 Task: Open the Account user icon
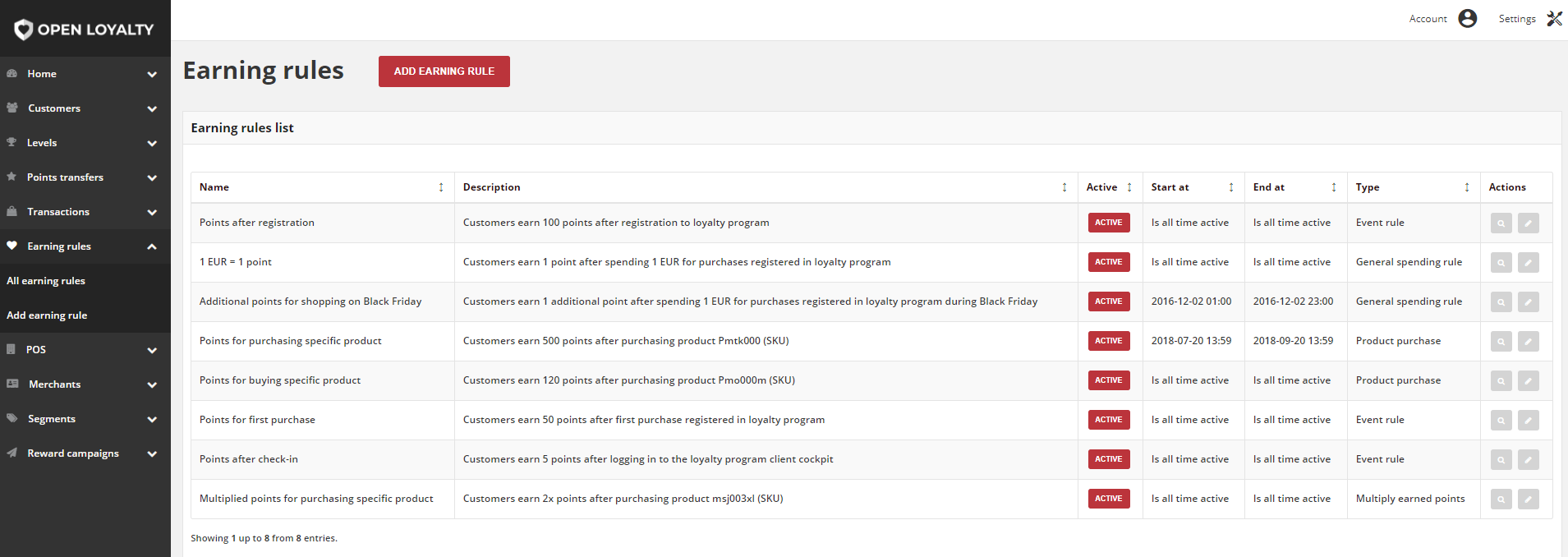coord(1468,18)
